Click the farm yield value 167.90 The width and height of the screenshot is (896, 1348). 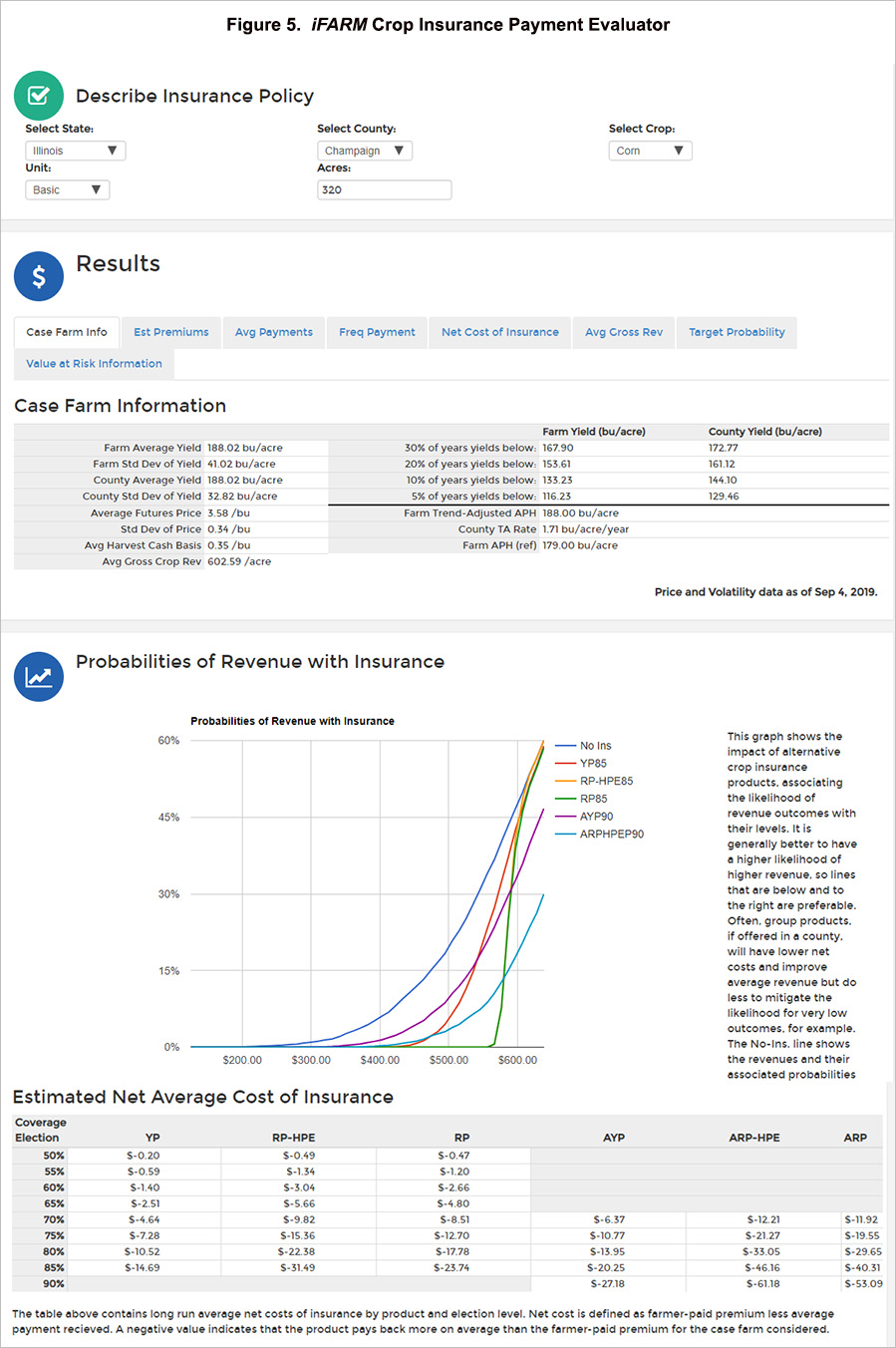click(558, 448)
